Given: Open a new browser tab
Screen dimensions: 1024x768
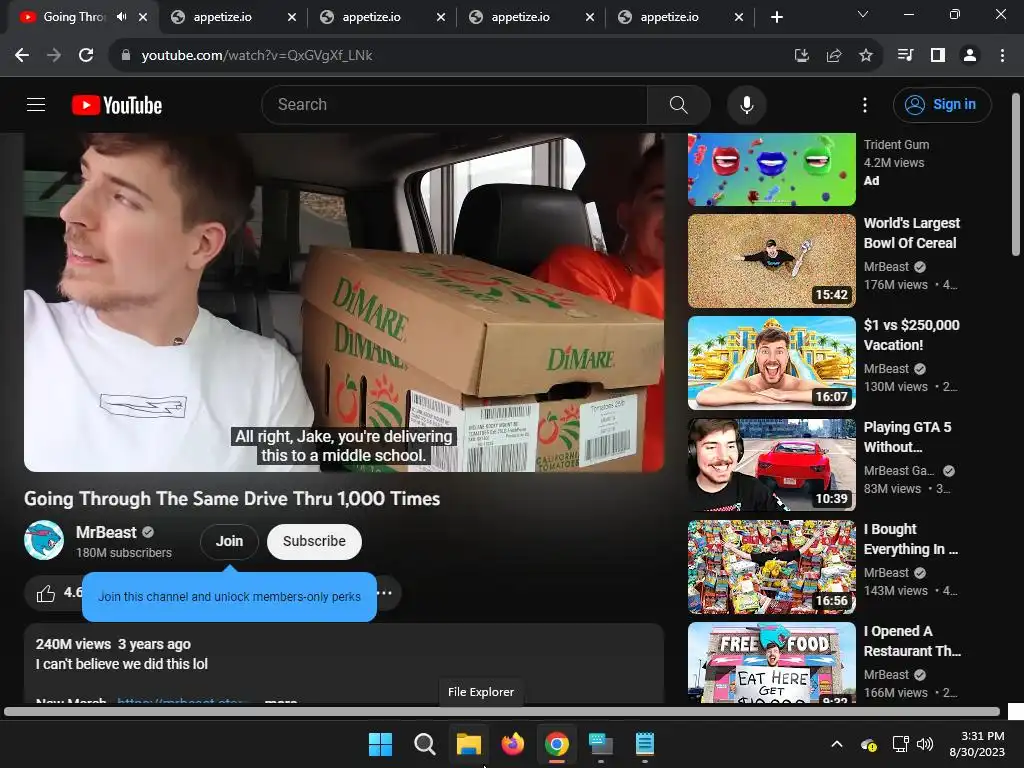Looking at the screenshot, I should click(x=776, y=17).
